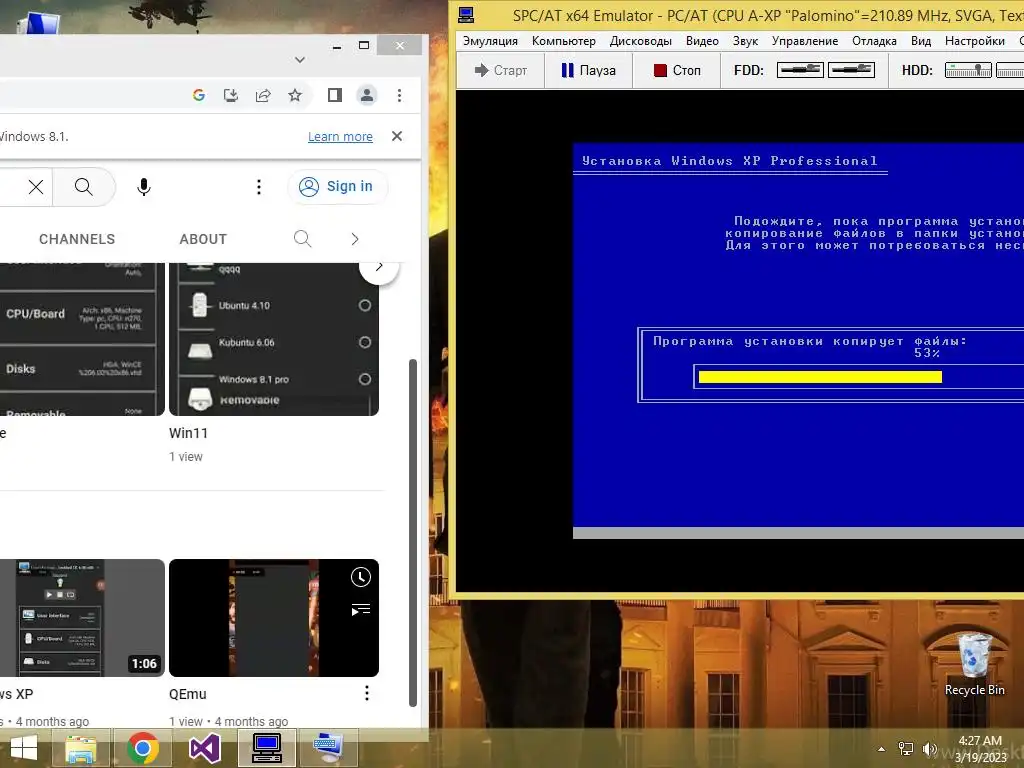Open the video thumbnail with 1:06 duration
The image size is (1024, 768).
pyautogui.click(x=82, y=618)
